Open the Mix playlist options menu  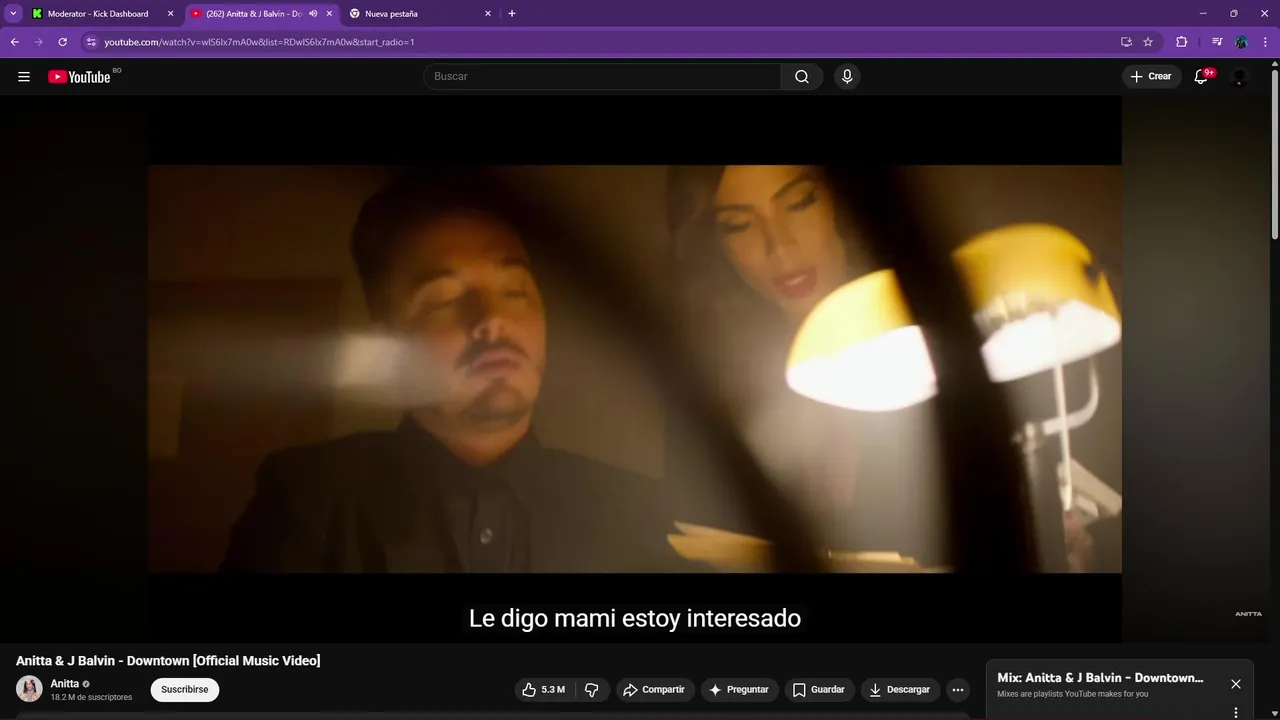click(x=1236, y=713)
